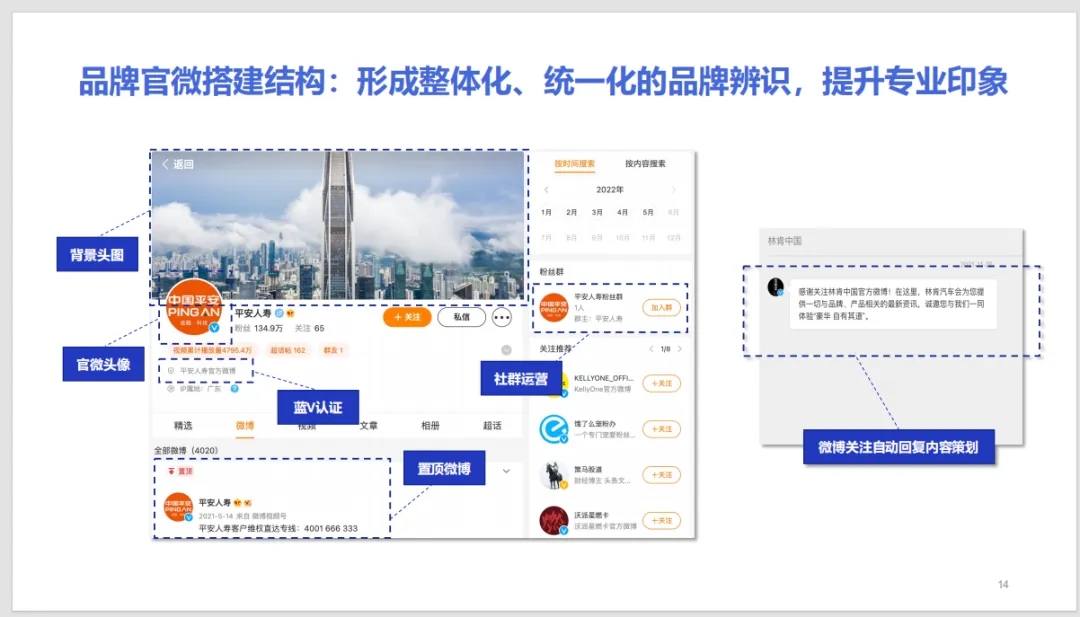The image size is (1080, 617).
Task: Open the horse rider avatar of 财经博主
Action: point(554,475)
